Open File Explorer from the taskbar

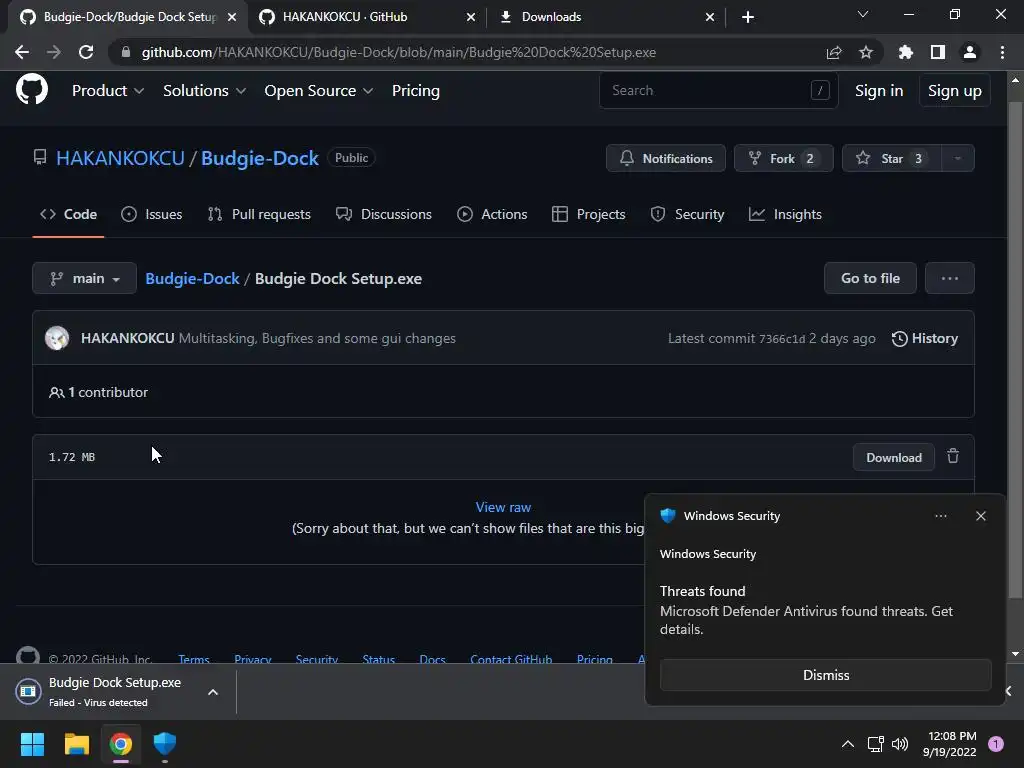(x=76, y=744)
